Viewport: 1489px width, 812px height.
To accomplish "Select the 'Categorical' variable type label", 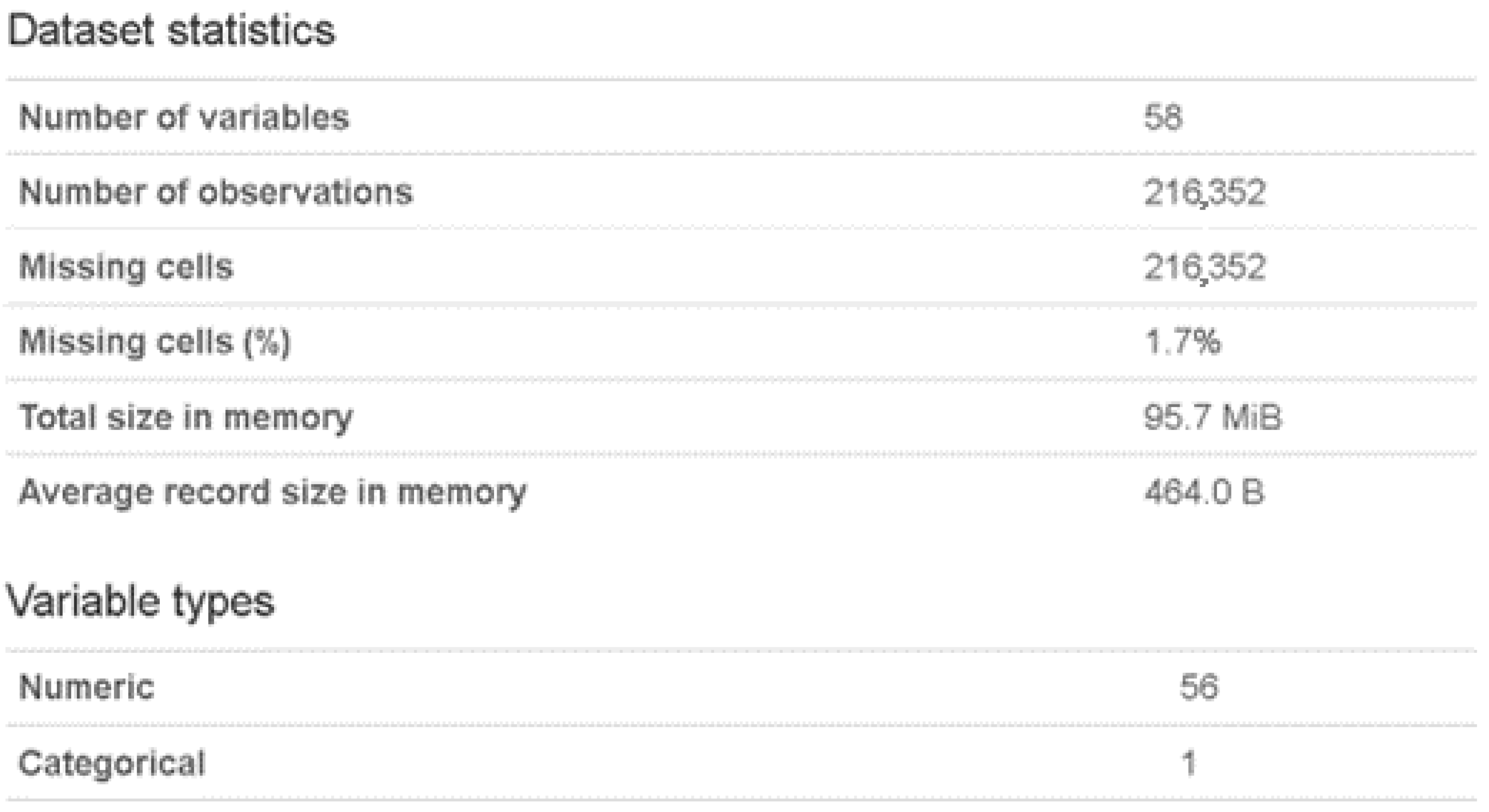I will 112,763.
